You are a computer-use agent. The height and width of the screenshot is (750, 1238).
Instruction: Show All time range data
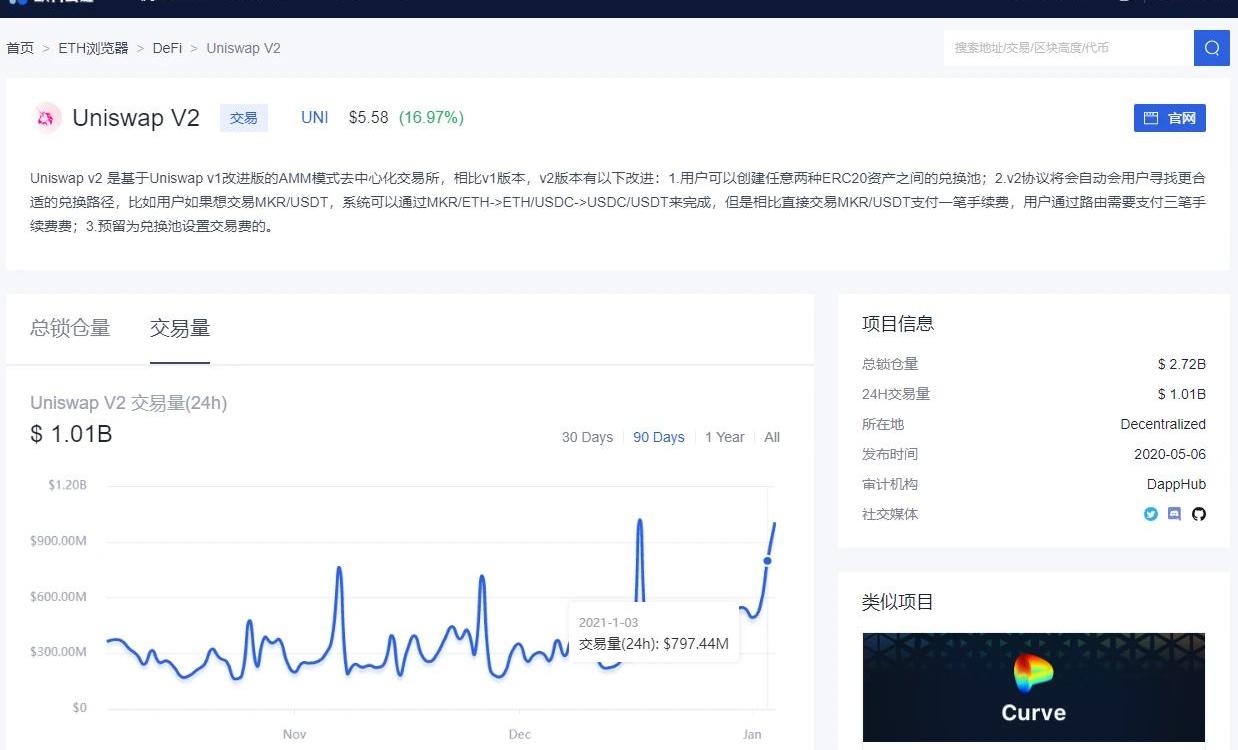pos(772,437)
